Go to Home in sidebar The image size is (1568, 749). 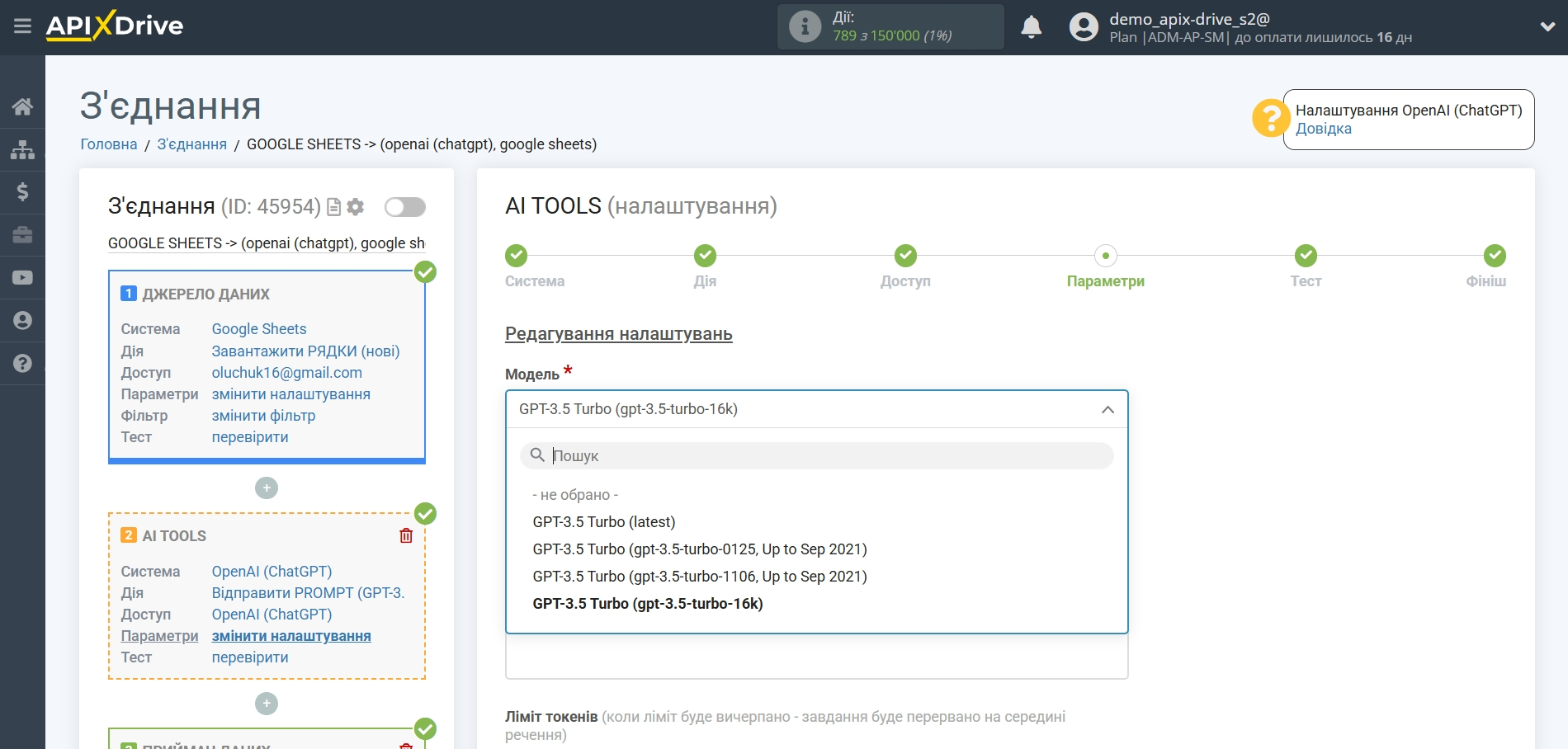coord(22,106)
